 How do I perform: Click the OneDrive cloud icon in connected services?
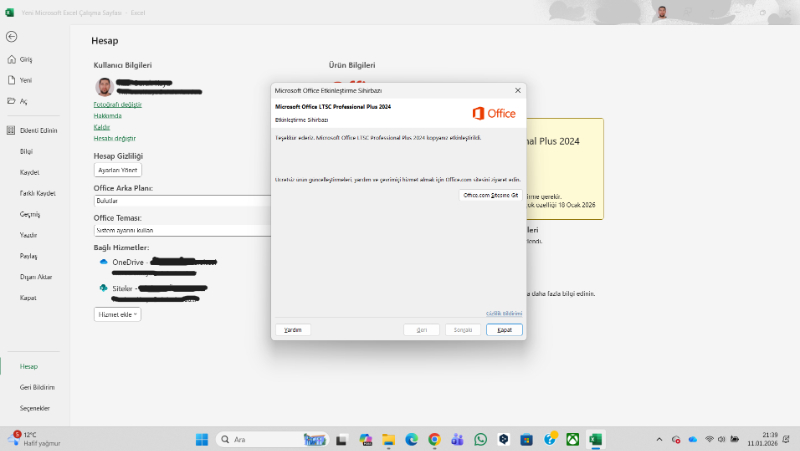tap(103, 262)
